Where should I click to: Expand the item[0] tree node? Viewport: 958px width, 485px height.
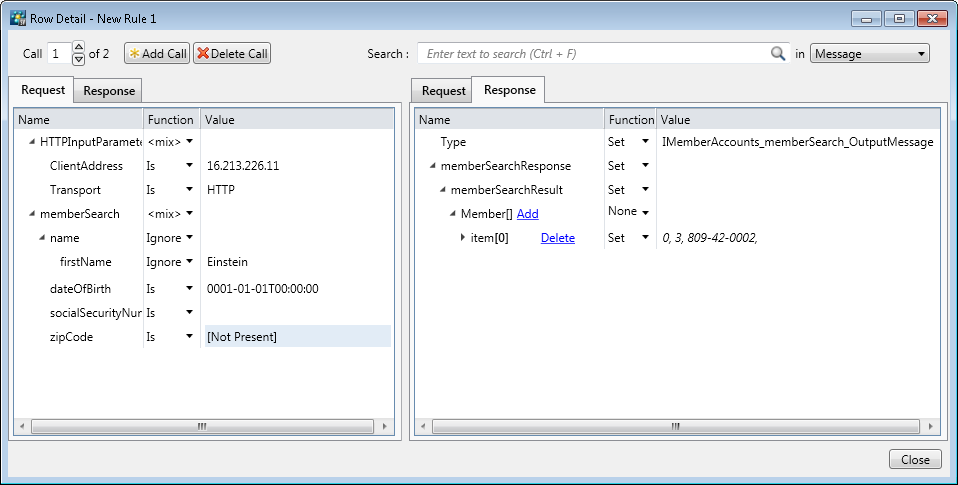click(463, 238)
